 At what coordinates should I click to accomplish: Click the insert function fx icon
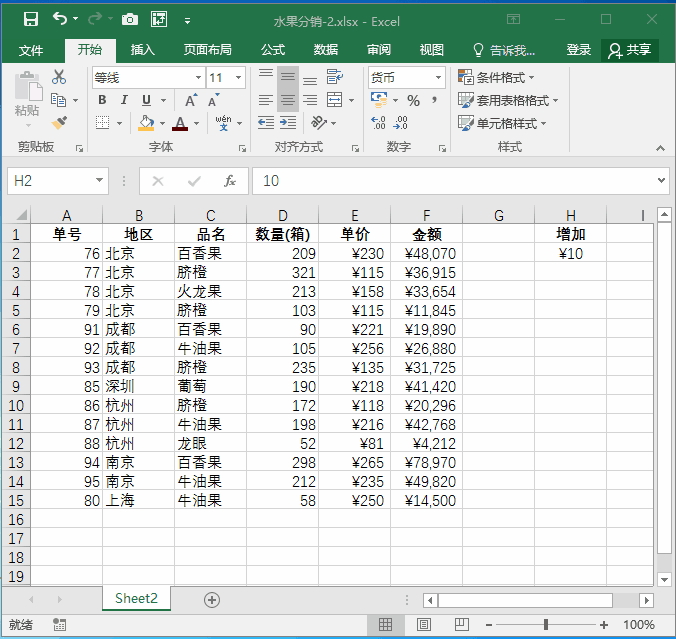coord(230,181)
